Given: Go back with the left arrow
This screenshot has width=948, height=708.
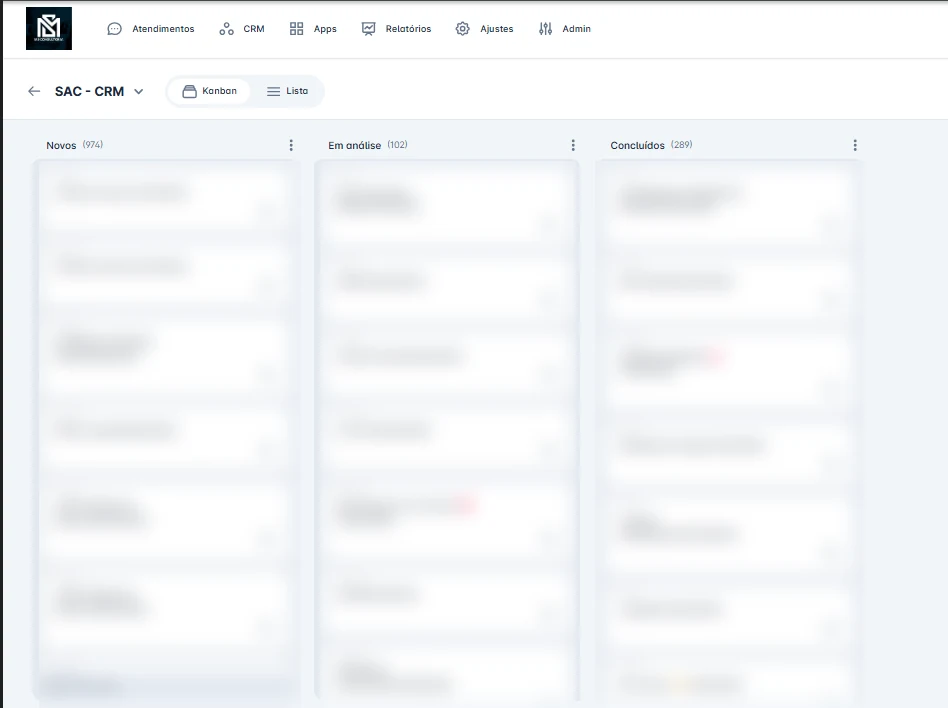Looking at the screenshot, I should tap(34, 91).
